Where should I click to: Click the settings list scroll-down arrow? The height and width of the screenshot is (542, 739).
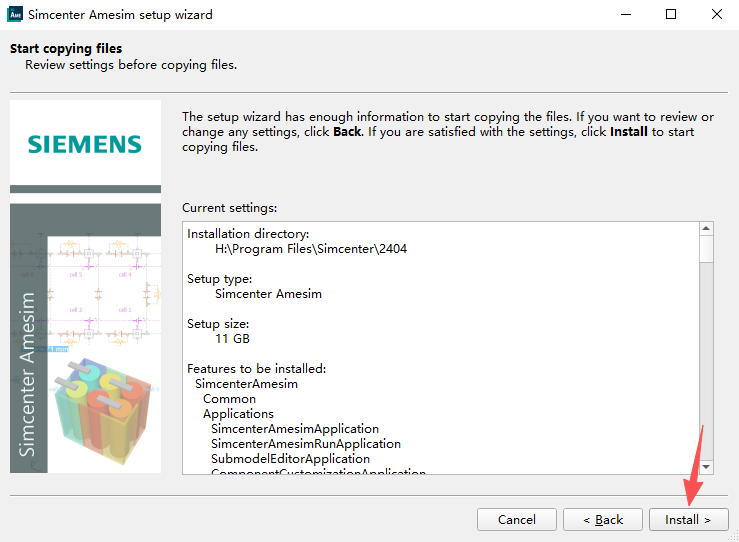coord(706,467)
